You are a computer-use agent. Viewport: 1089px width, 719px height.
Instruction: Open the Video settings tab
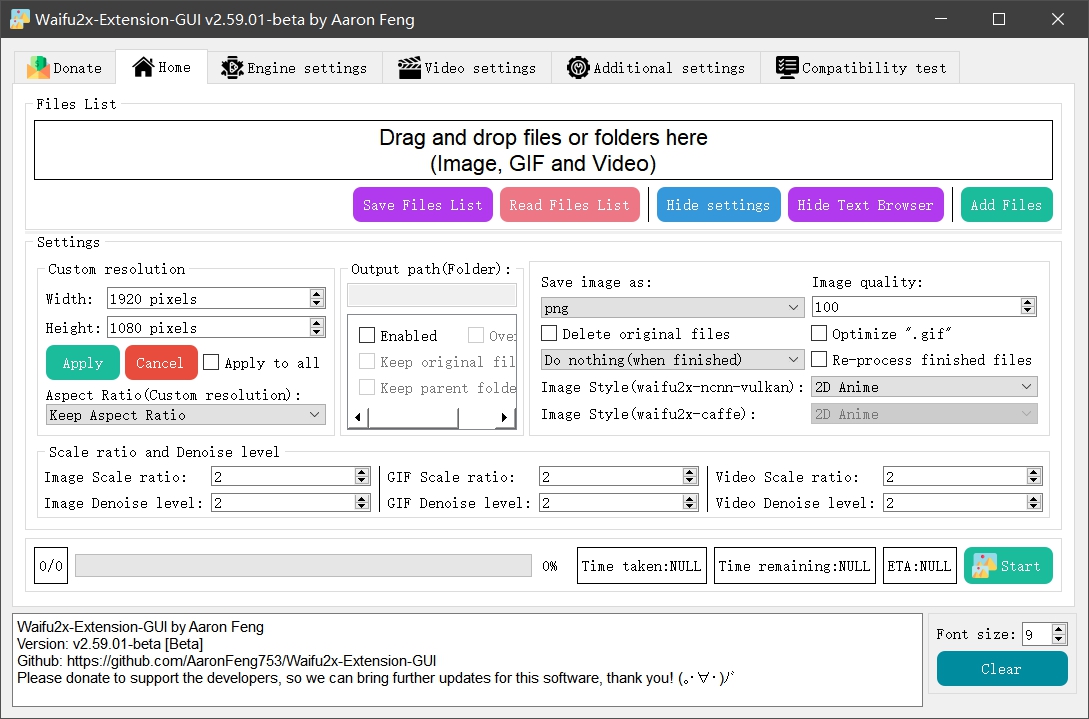pyautogui.click(x=467, y=67)
